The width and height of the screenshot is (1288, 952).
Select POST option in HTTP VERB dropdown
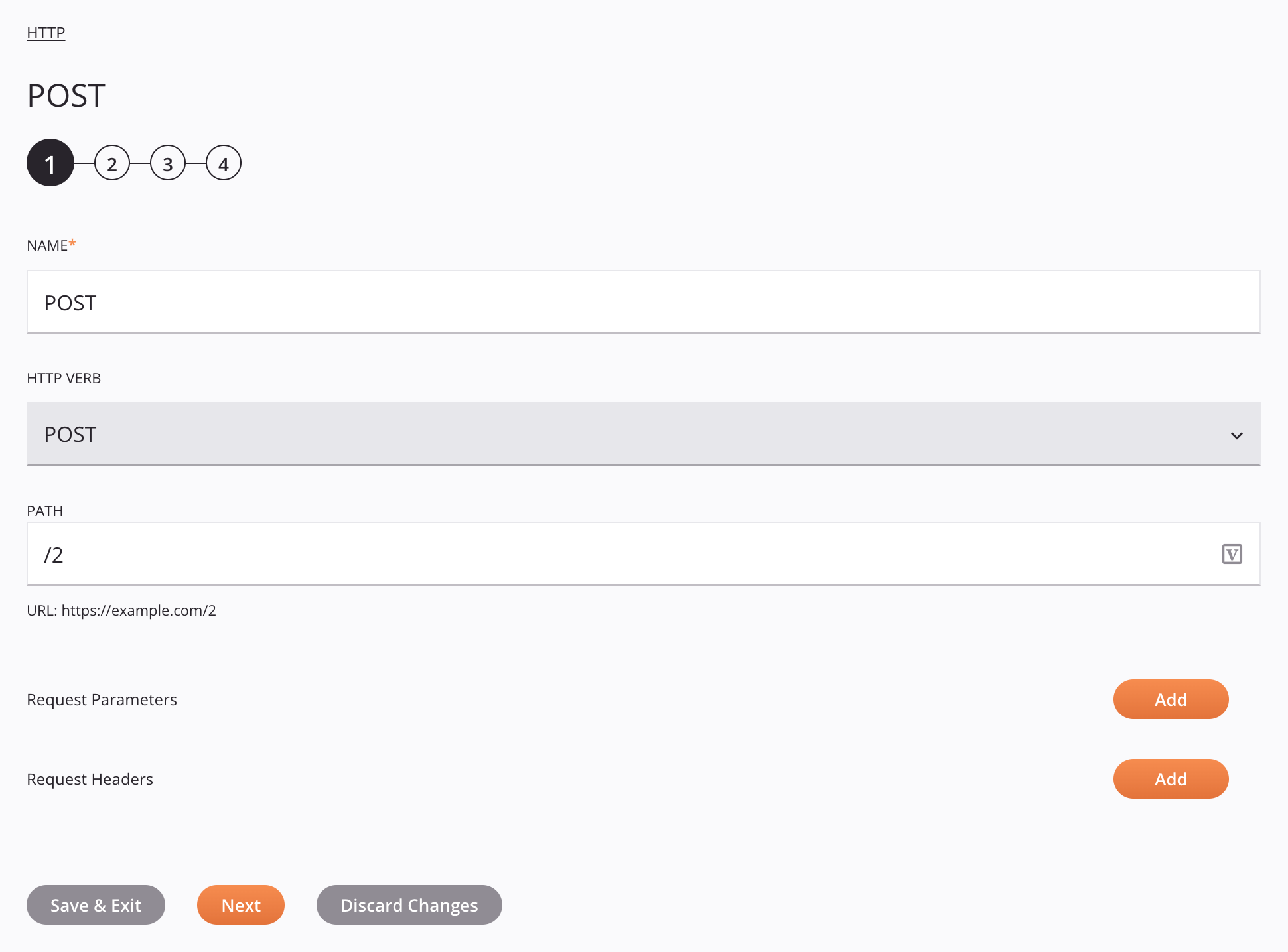(x=643, y=433)
